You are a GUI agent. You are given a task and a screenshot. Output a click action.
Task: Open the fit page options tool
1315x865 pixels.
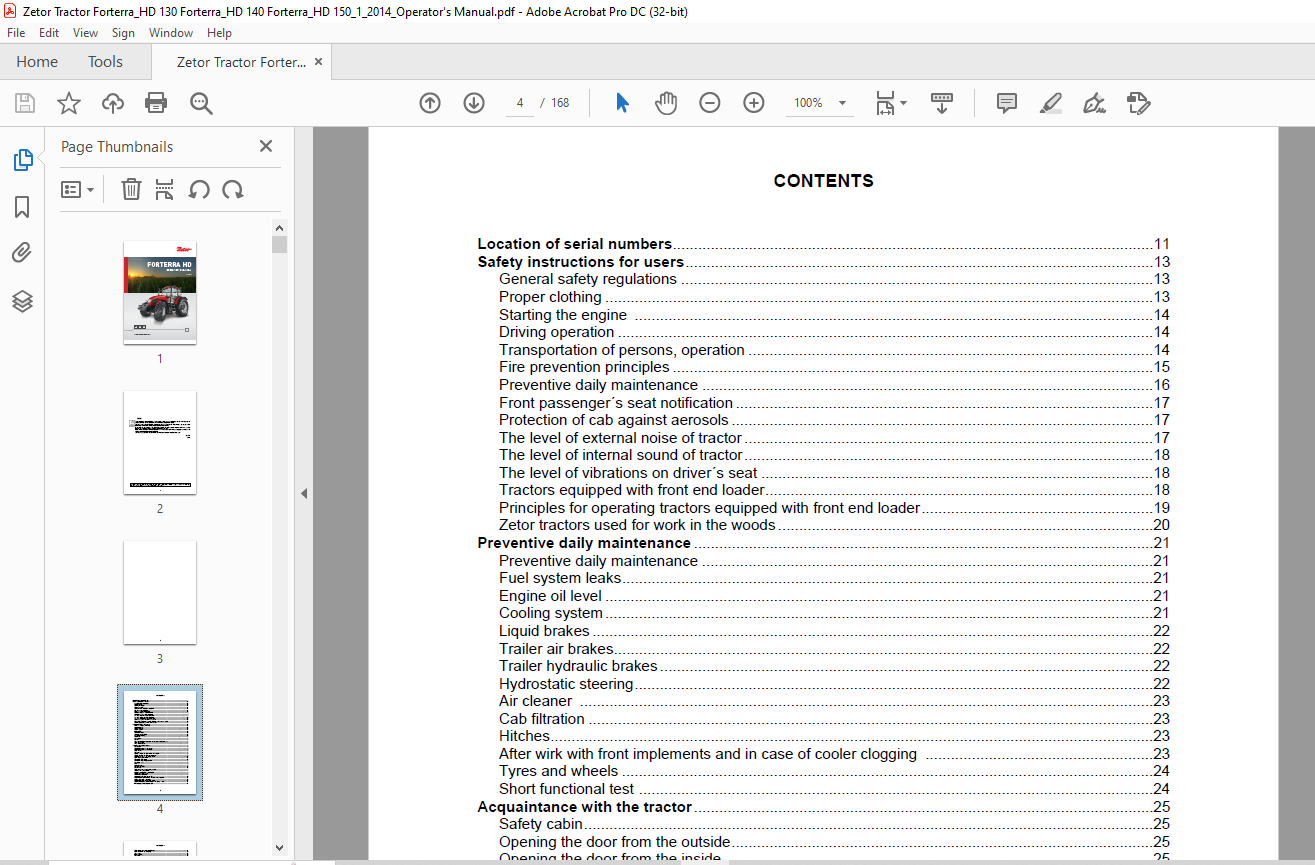[890, 103]
